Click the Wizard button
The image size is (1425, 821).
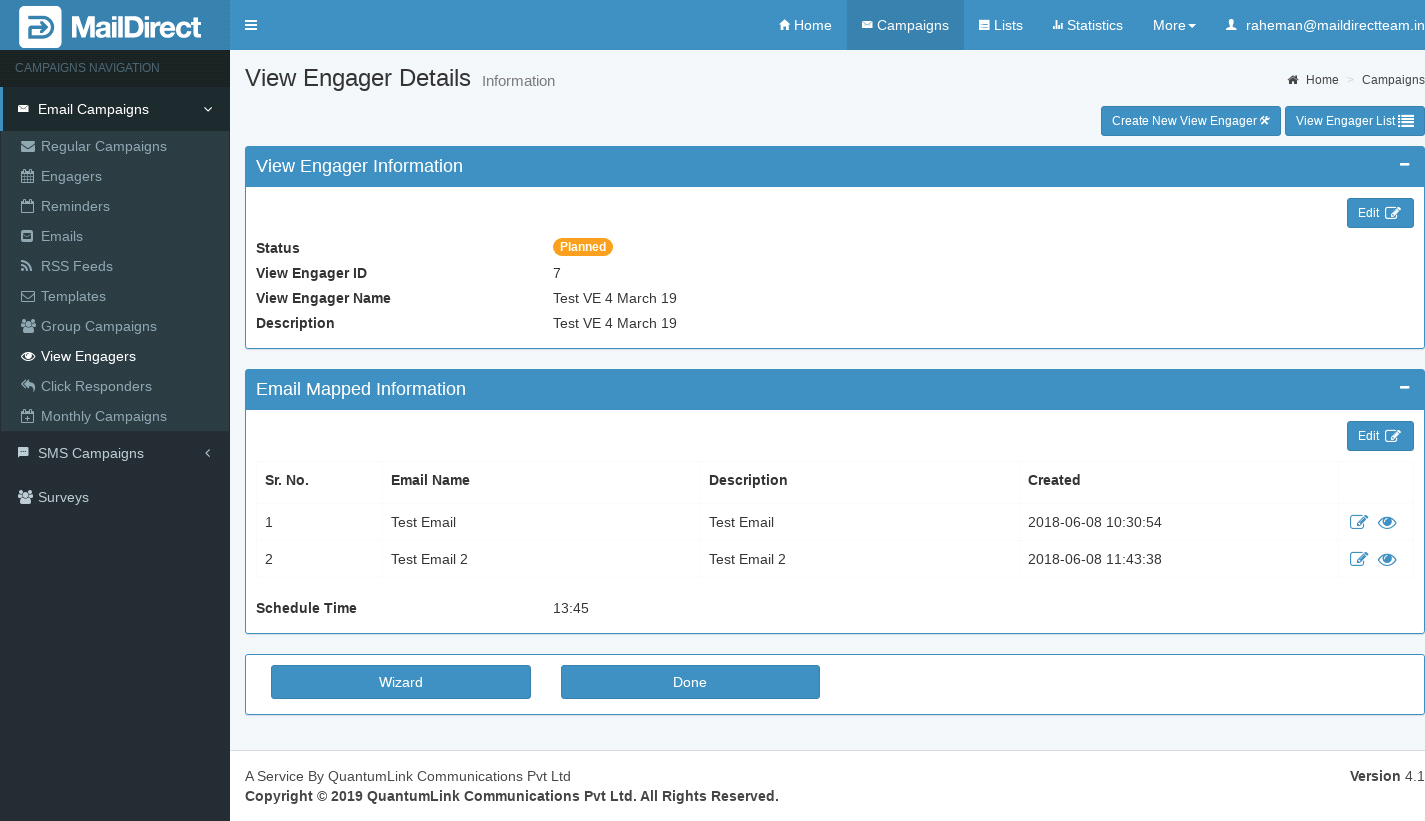400,682
